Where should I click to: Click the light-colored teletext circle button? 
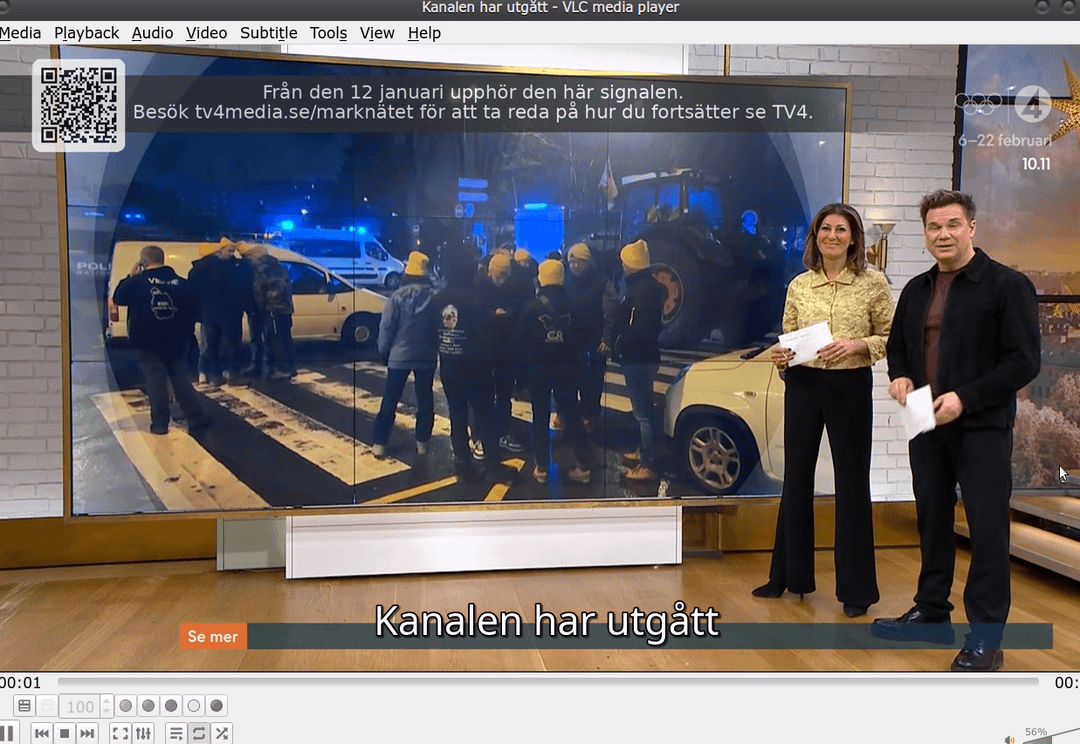194,706
